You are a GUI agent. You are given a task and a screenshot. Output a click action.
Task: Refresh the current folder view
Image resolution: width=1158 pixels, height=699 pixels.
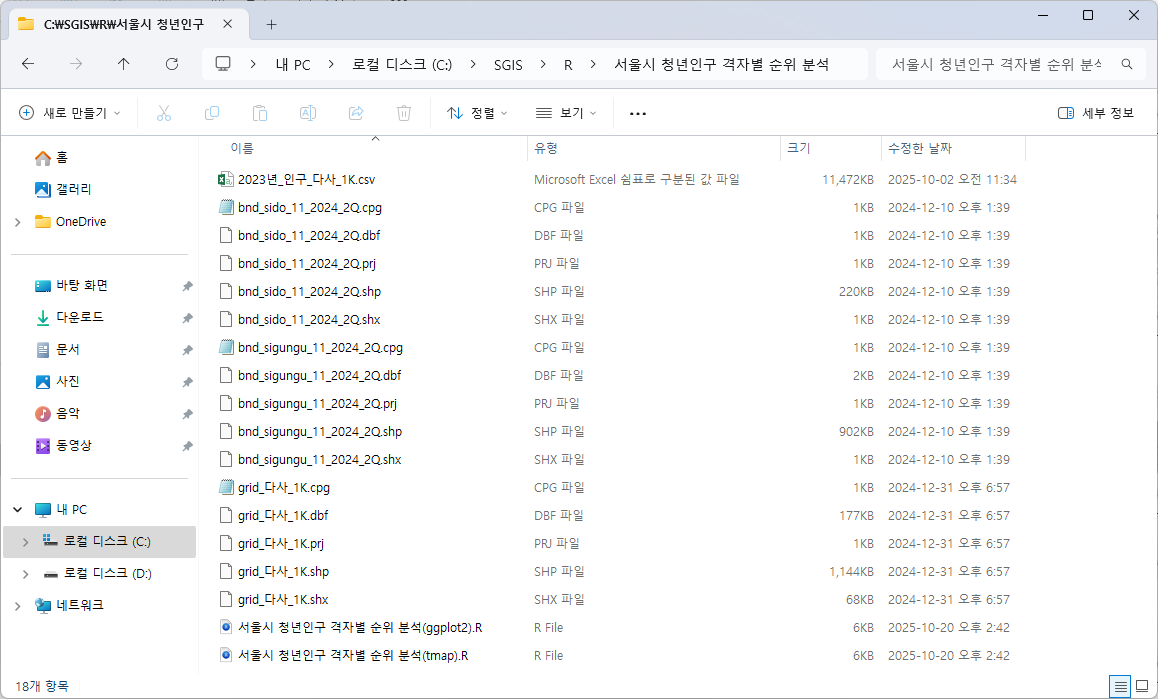coord(172,64)
